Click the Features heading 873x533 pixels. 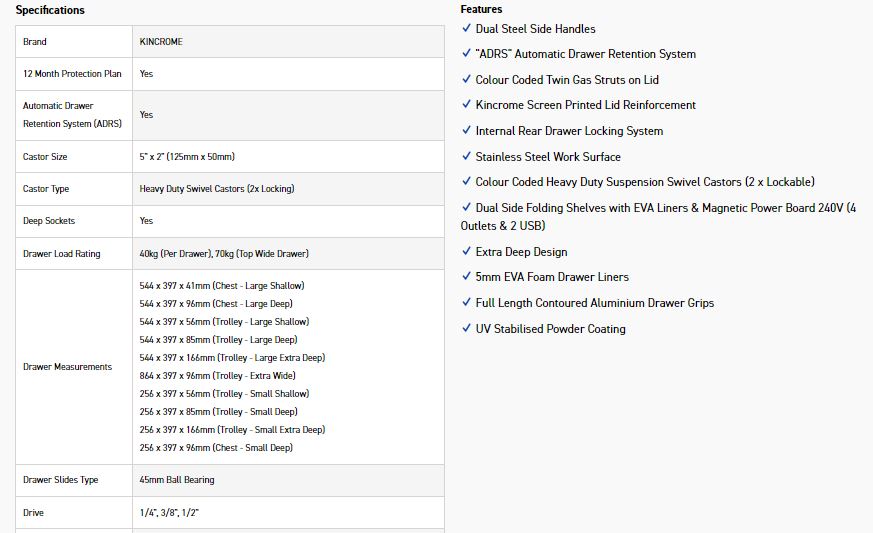click(x=481, y=9)
